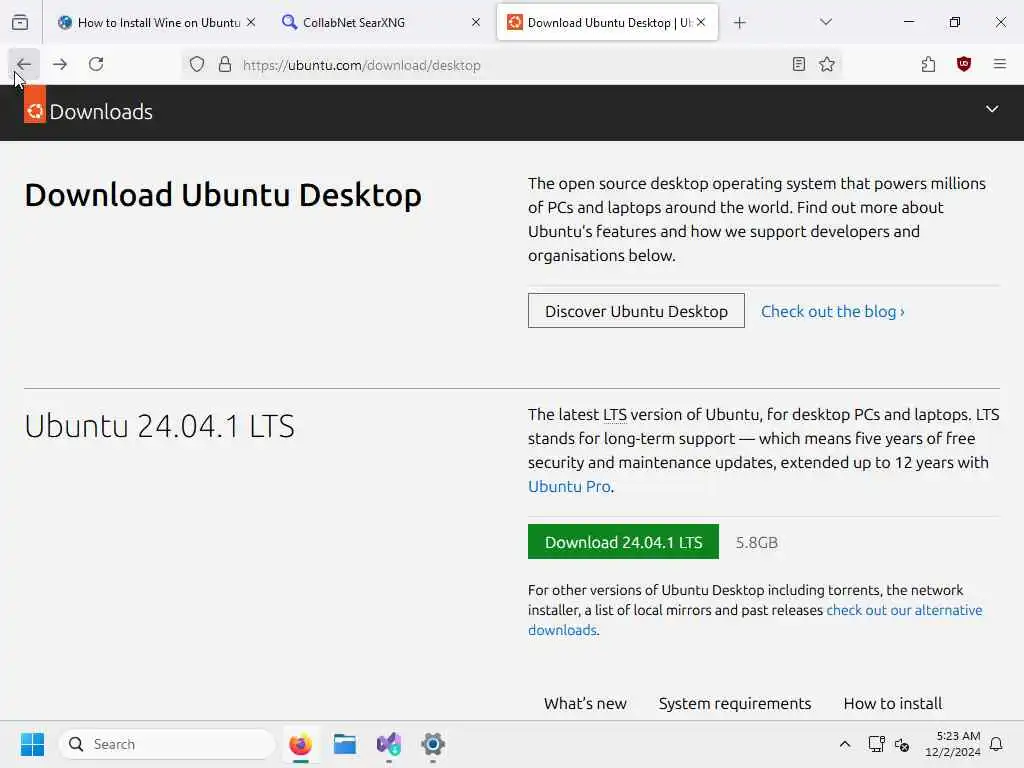List all tabs with the dropdown arrow
This screenshot has width=1024, height=768.
pos(825,22)
